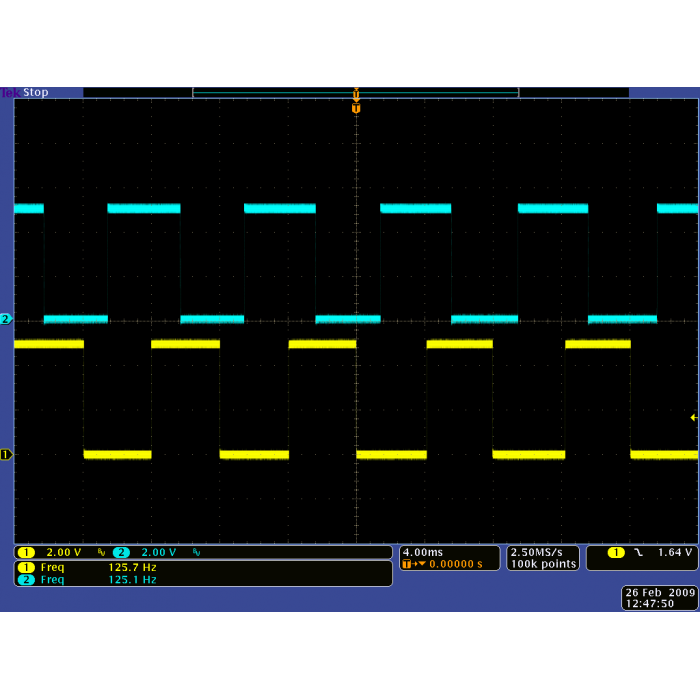Click the cyan channel 2 badge beside 2.00 V
Screen dimensions: 700x700
coord(121,552)
